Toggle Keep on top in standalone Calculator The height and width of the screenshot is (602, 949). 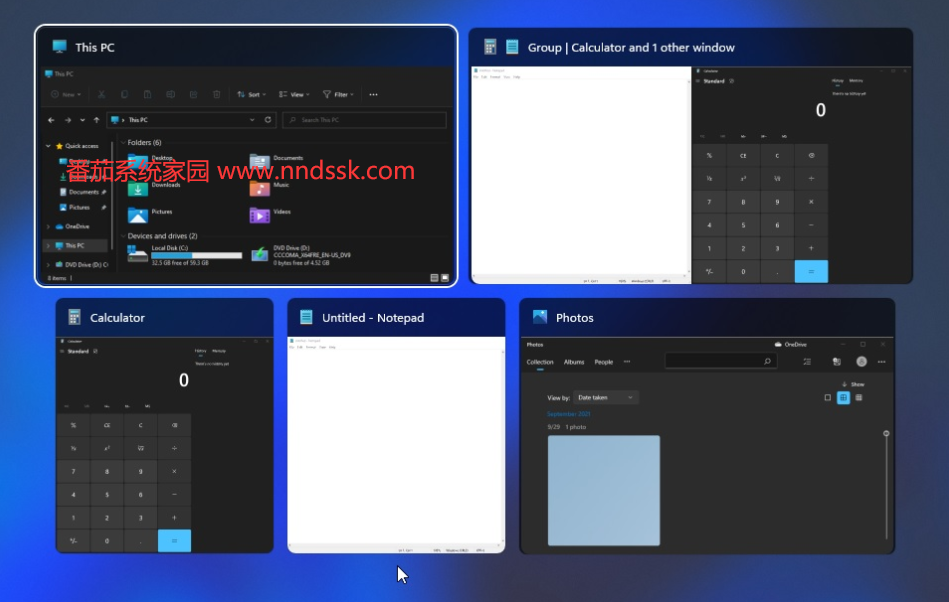[95, 351]
